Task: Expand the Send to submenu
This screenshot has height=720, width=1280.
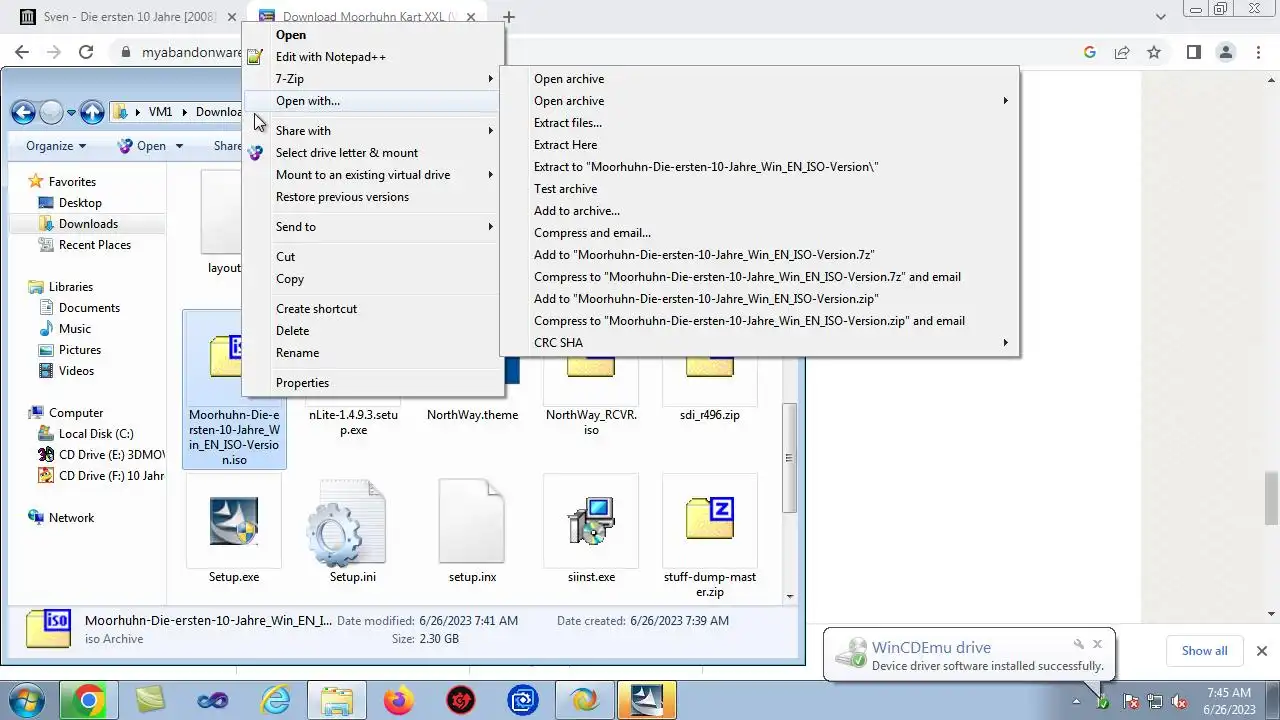Action: coord(371,227)
